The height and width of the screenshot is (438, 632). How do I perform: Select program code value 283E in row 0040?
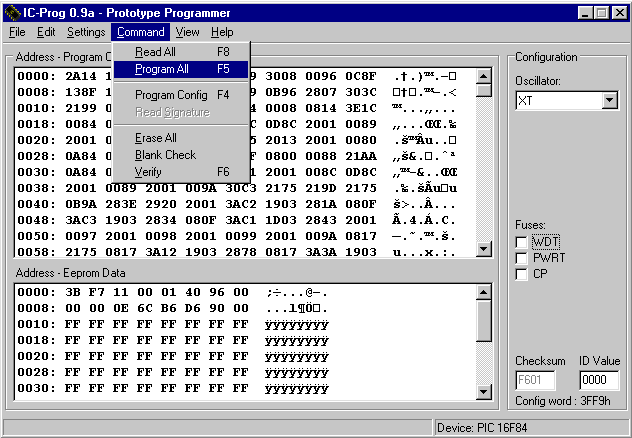[x=121, y=204]
